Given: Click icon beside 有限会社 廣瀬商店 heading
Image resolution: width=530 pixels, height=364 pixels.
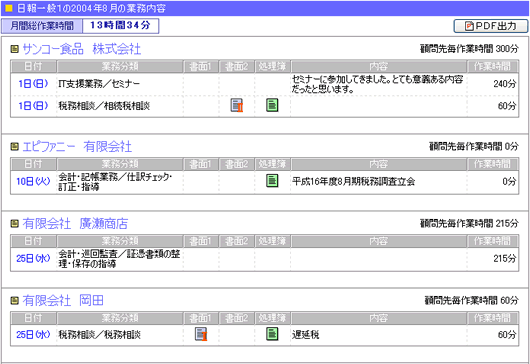Looking at the screenshot, I should [x=15, y=224].
